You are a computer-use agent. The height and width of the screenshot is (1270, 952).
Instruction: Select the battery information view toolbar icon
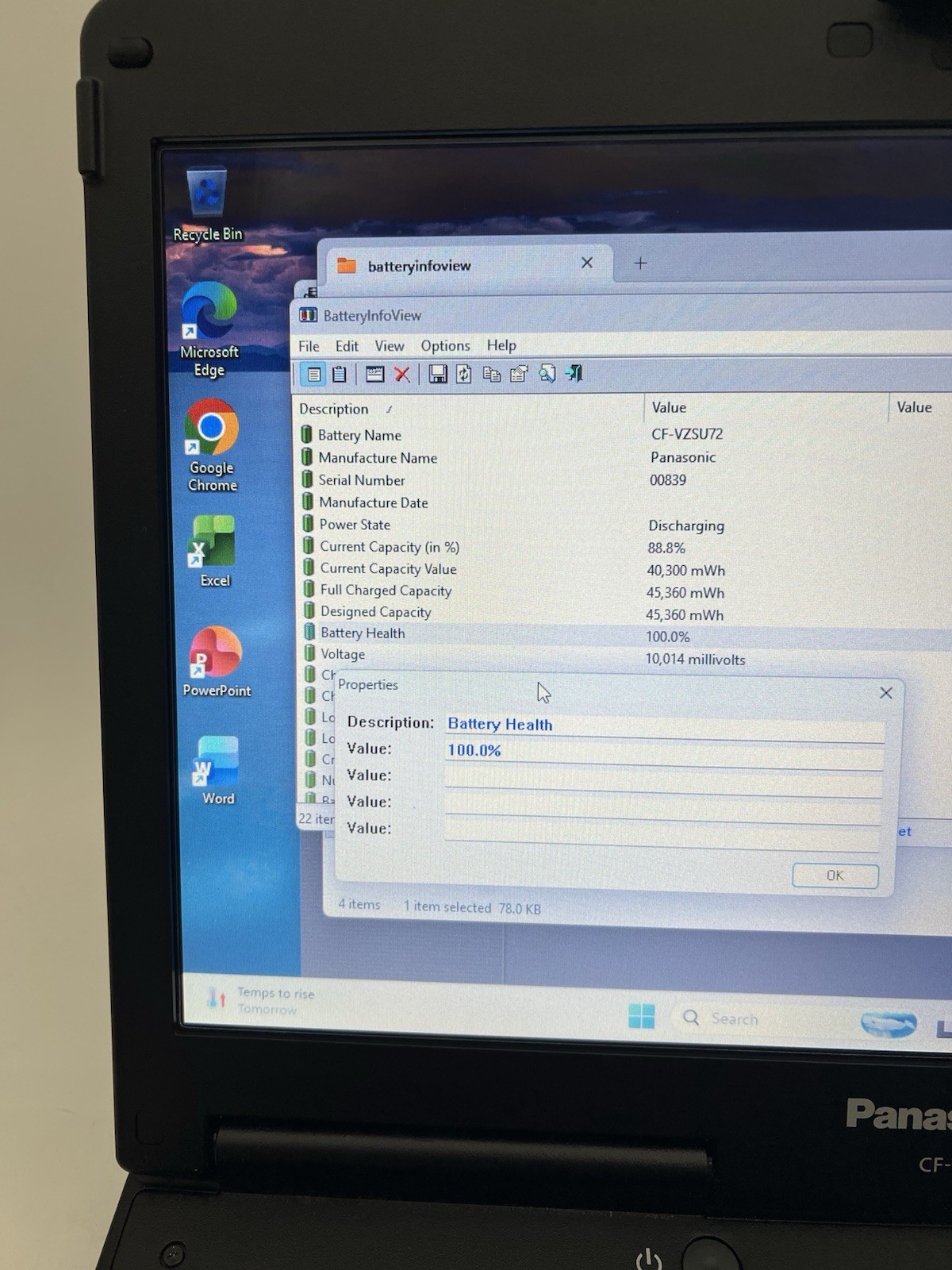(313, 374)
